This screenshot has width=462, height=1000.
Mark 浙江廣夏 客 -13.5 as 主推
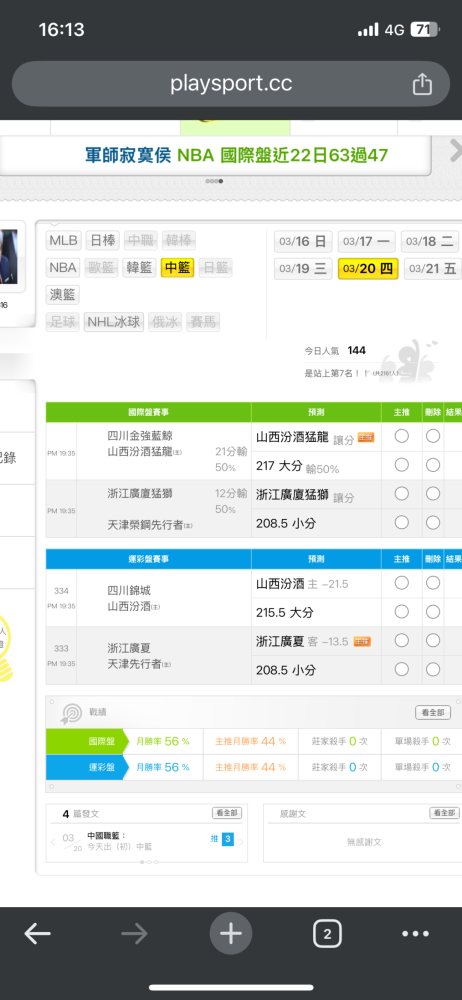click(401, 640)
